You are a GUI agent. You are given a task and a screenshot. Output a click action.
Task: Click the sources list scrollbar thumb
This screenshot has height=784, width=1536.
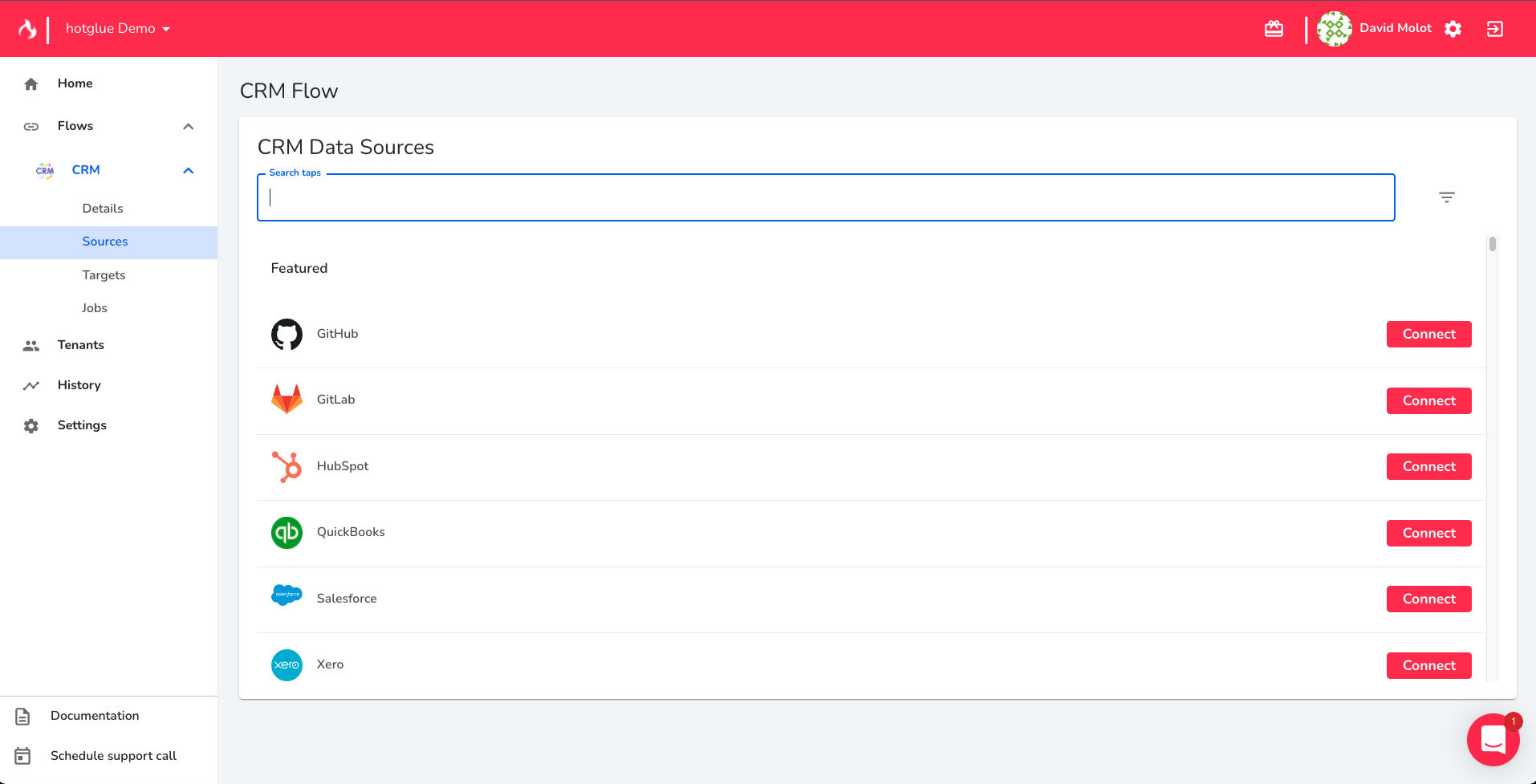point(1493,244)
